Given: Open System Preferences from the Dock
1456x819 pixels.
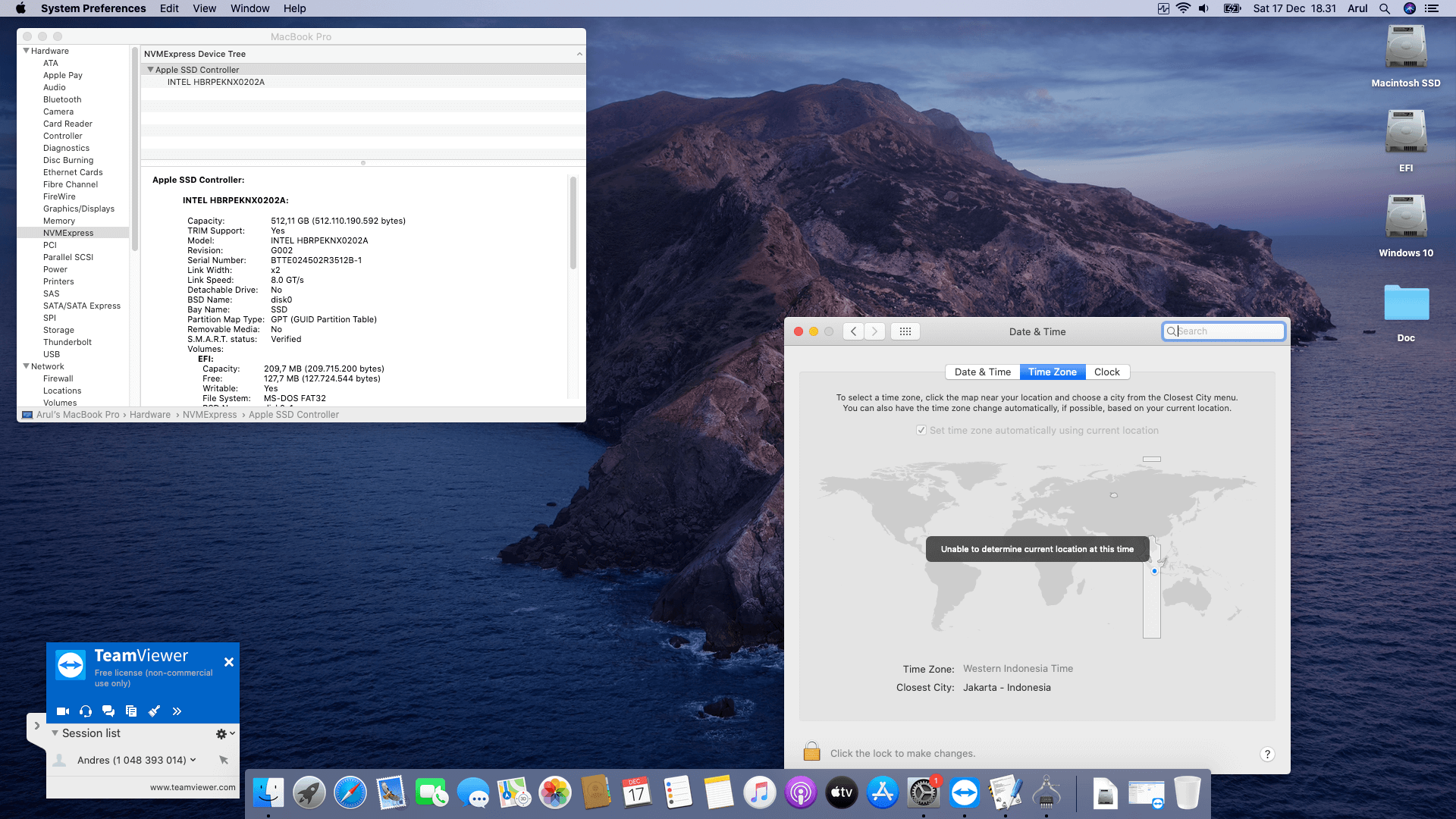Looking at the screenshot, I should point(923,793).
